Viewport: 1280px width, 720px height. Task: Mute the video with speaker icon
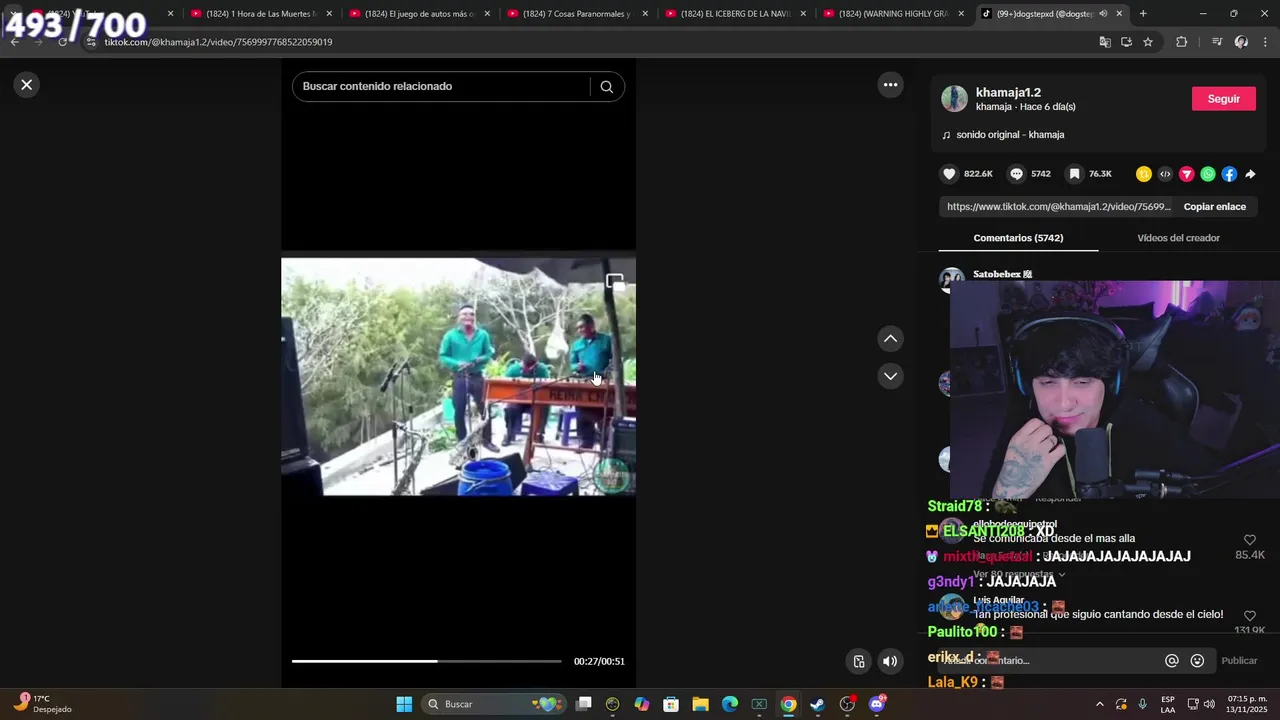pyautogui.click(x=889, y=661)
